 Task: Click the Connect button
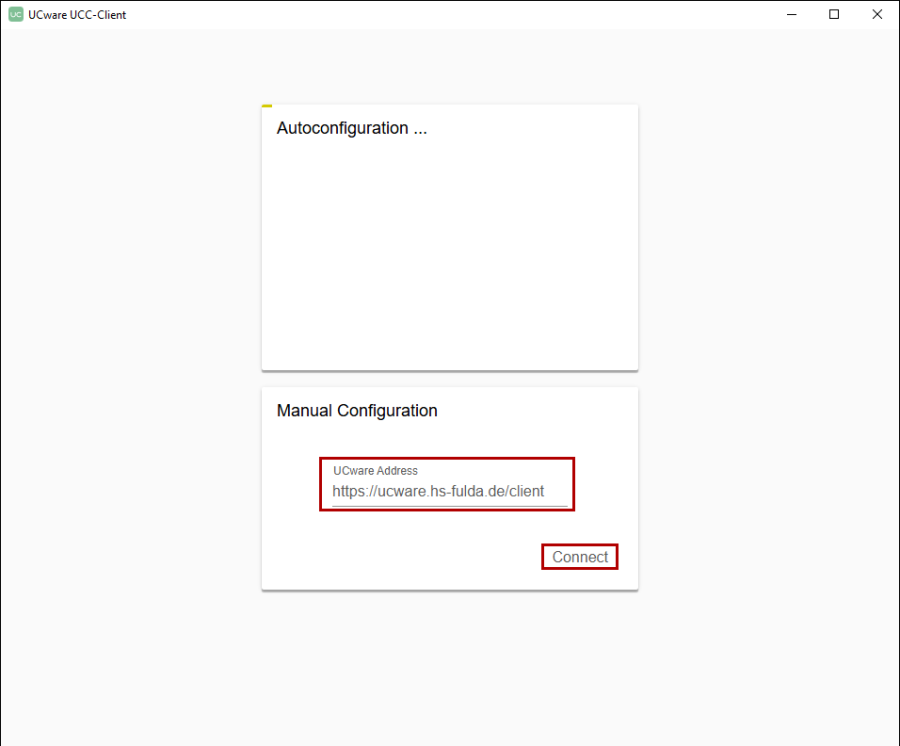(x=580, y=557)
